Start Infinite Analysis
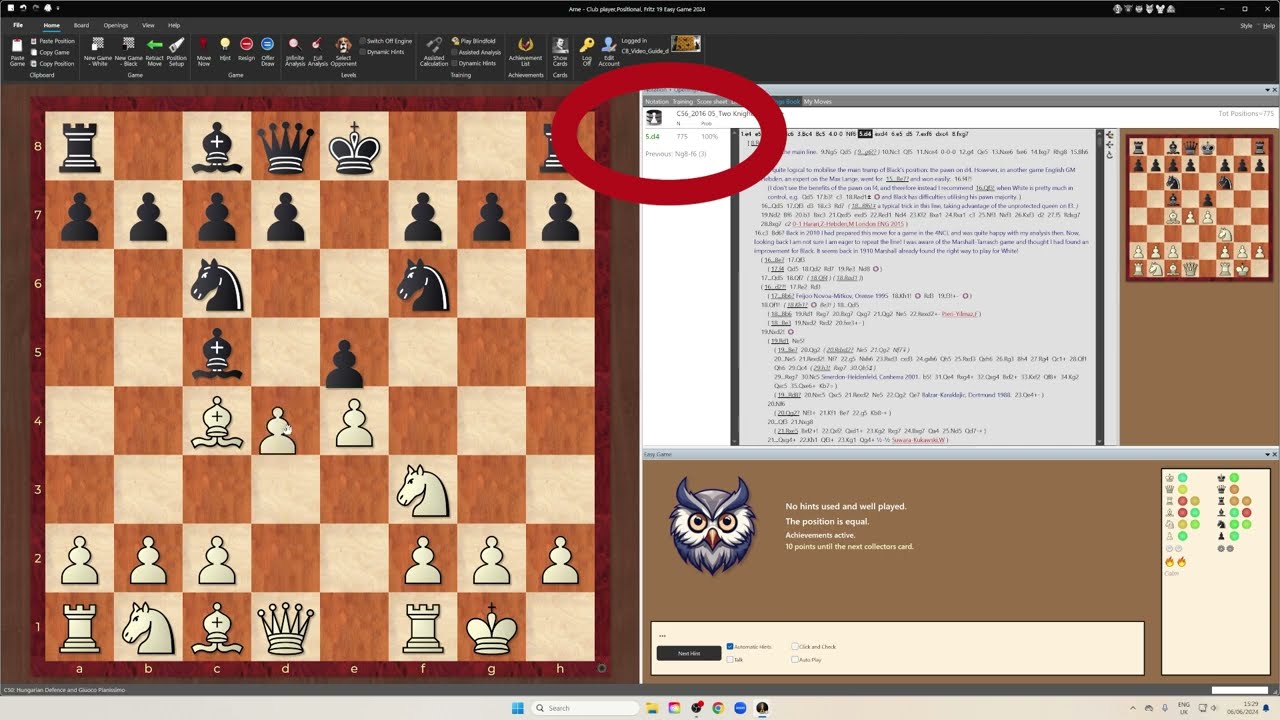This screenshot has height=720, width=1280. click(x=294, y=52)
